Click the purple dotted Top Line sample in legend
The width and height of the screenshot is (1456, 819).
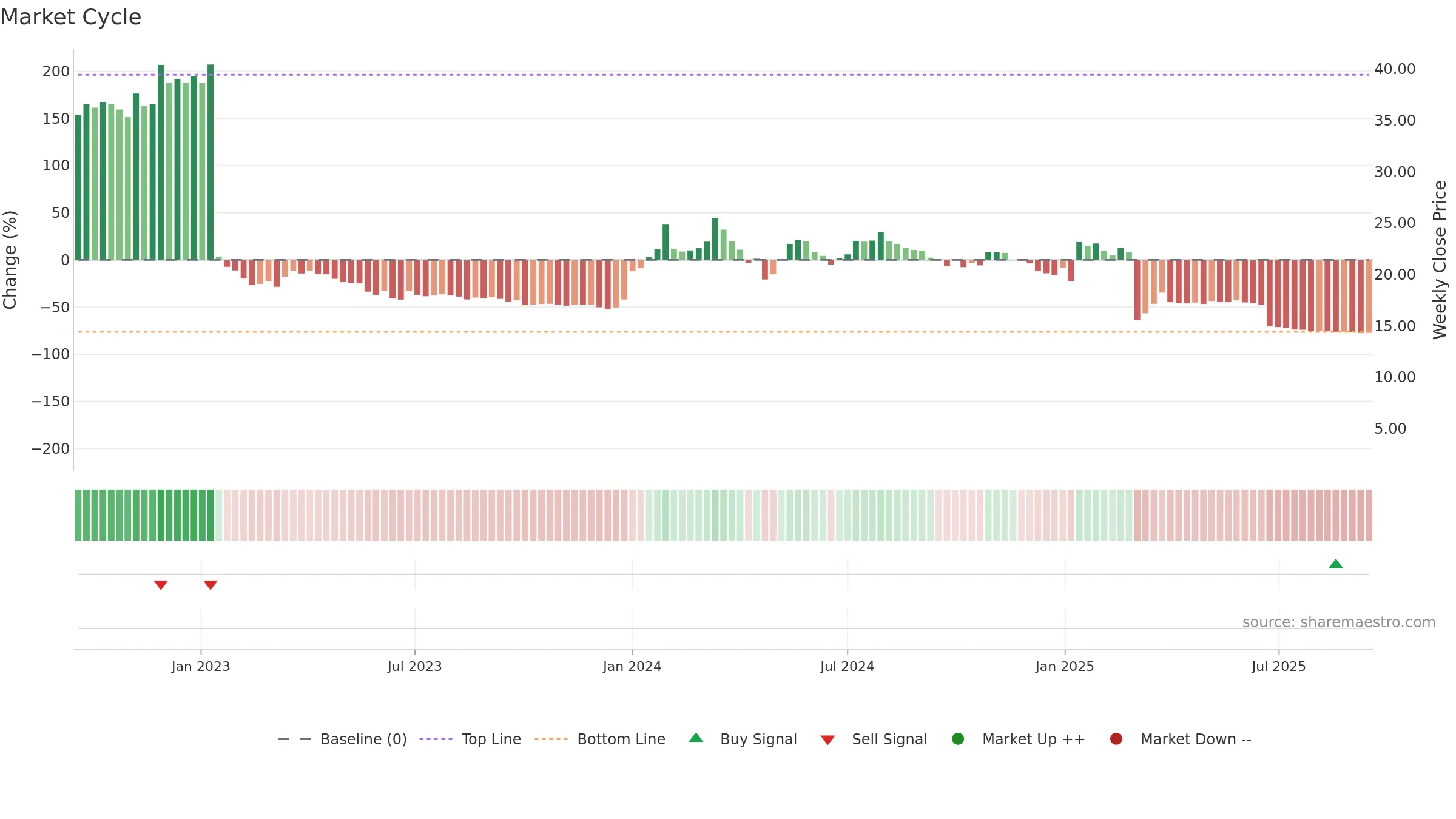click(436, 739)
